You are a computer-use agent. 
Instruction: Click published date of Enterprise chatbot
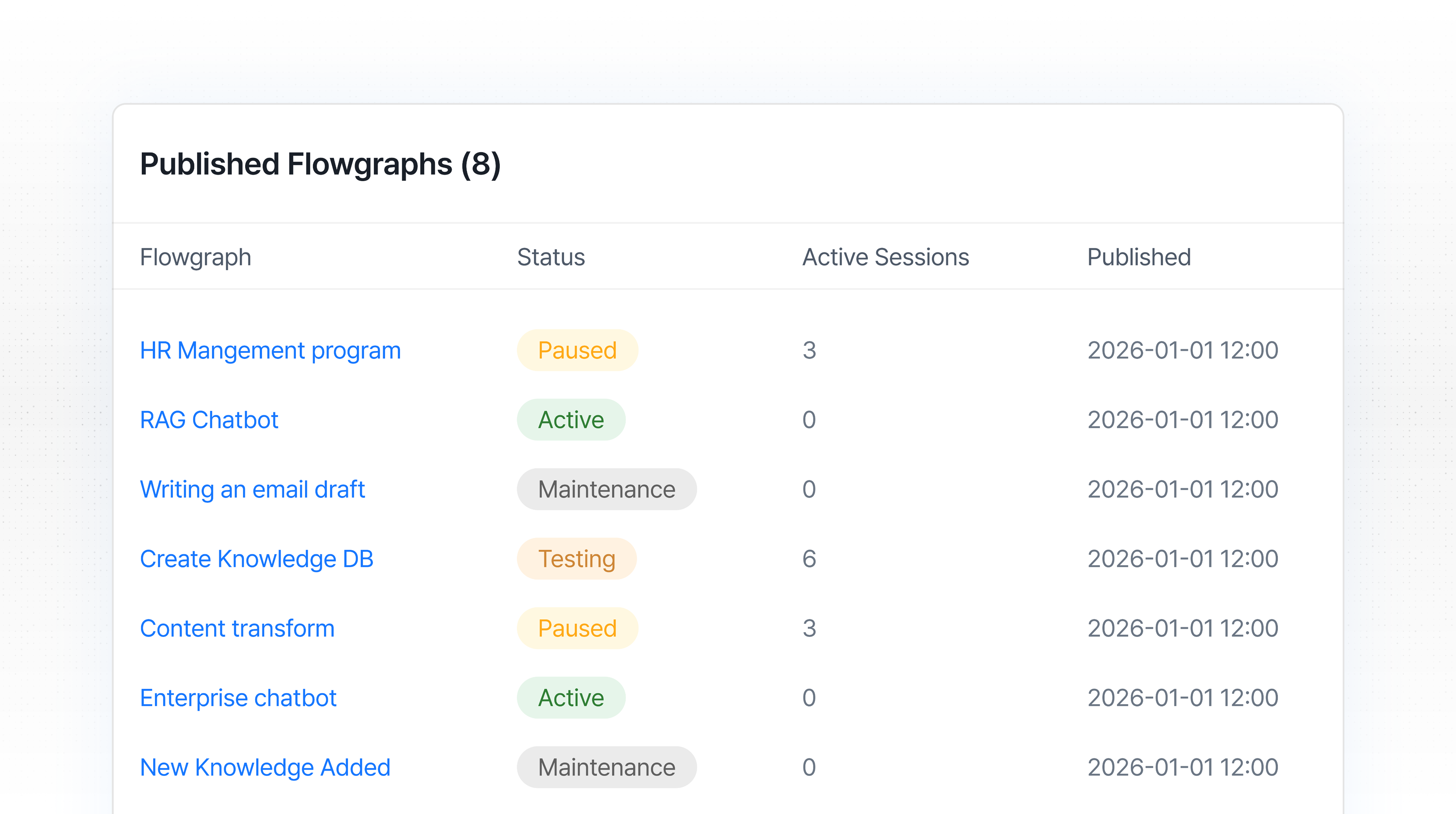1183,698
